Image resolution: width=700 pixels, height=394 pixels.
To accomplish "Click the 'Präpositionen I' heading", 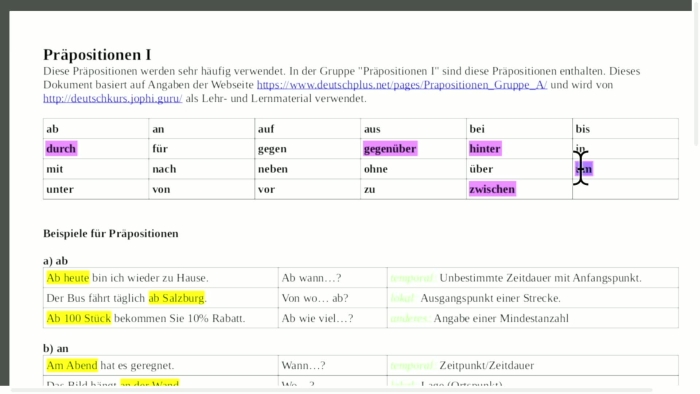I will coord(97,54).
